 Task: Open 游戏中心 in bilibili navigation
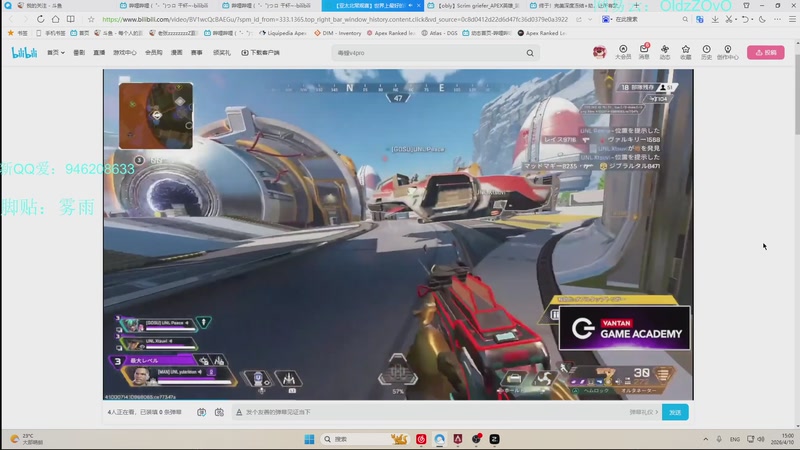pos(124,53)
